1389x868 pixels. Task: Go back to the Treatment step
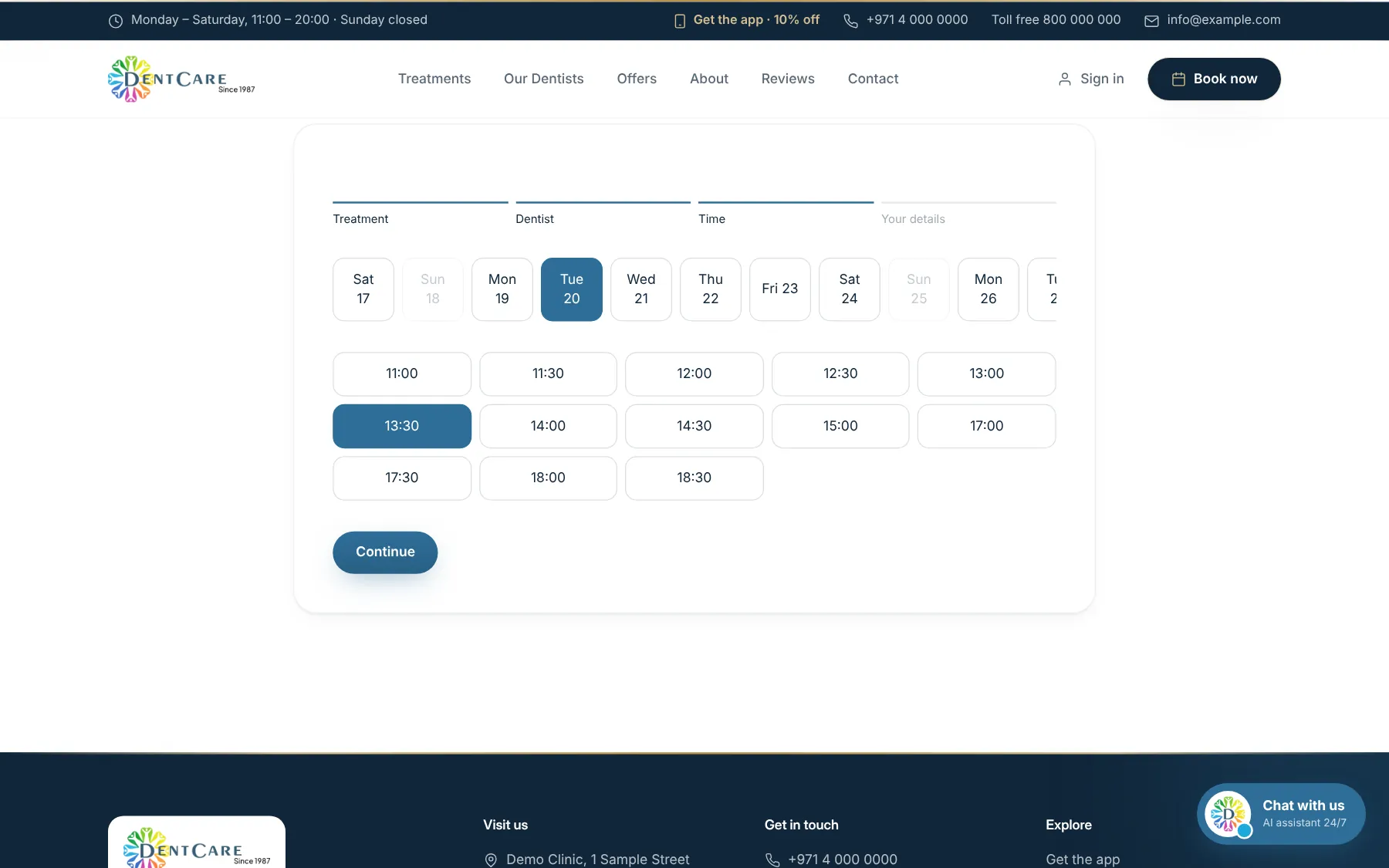coord(420,214)
